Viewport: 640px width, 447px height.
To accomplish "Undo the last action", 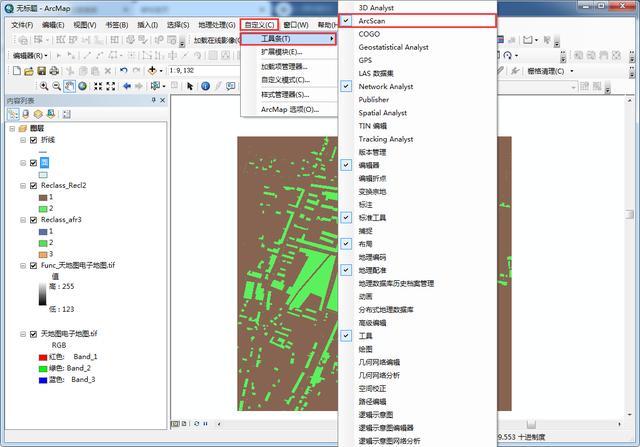I will pos(123,71).
